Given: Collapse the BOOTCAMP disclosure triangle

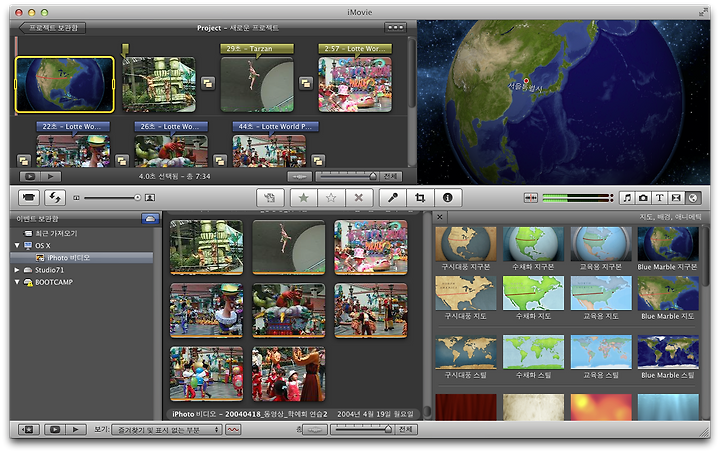Looking at the screenshot, I should [17, 282].
